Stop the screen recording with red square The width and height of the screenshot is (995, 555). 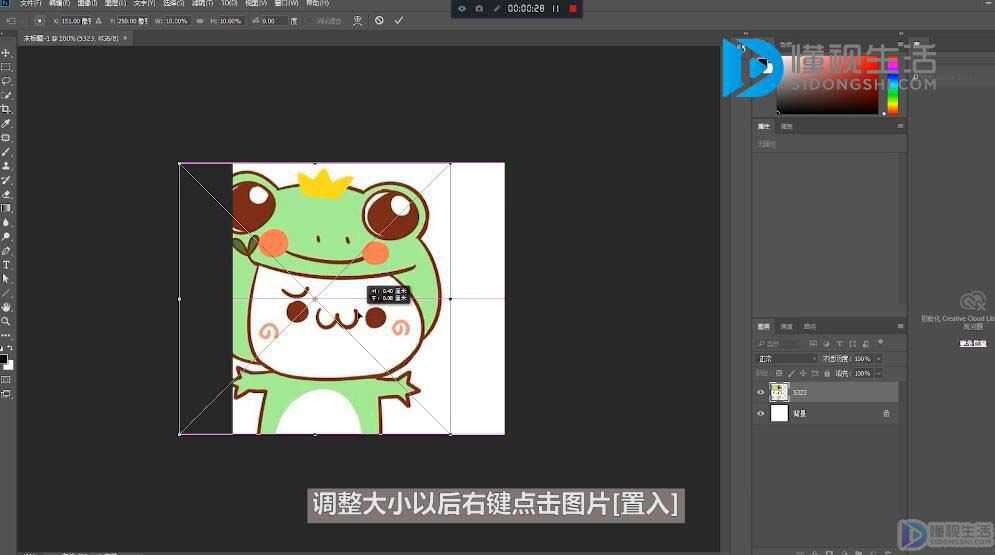coord(573,8)
